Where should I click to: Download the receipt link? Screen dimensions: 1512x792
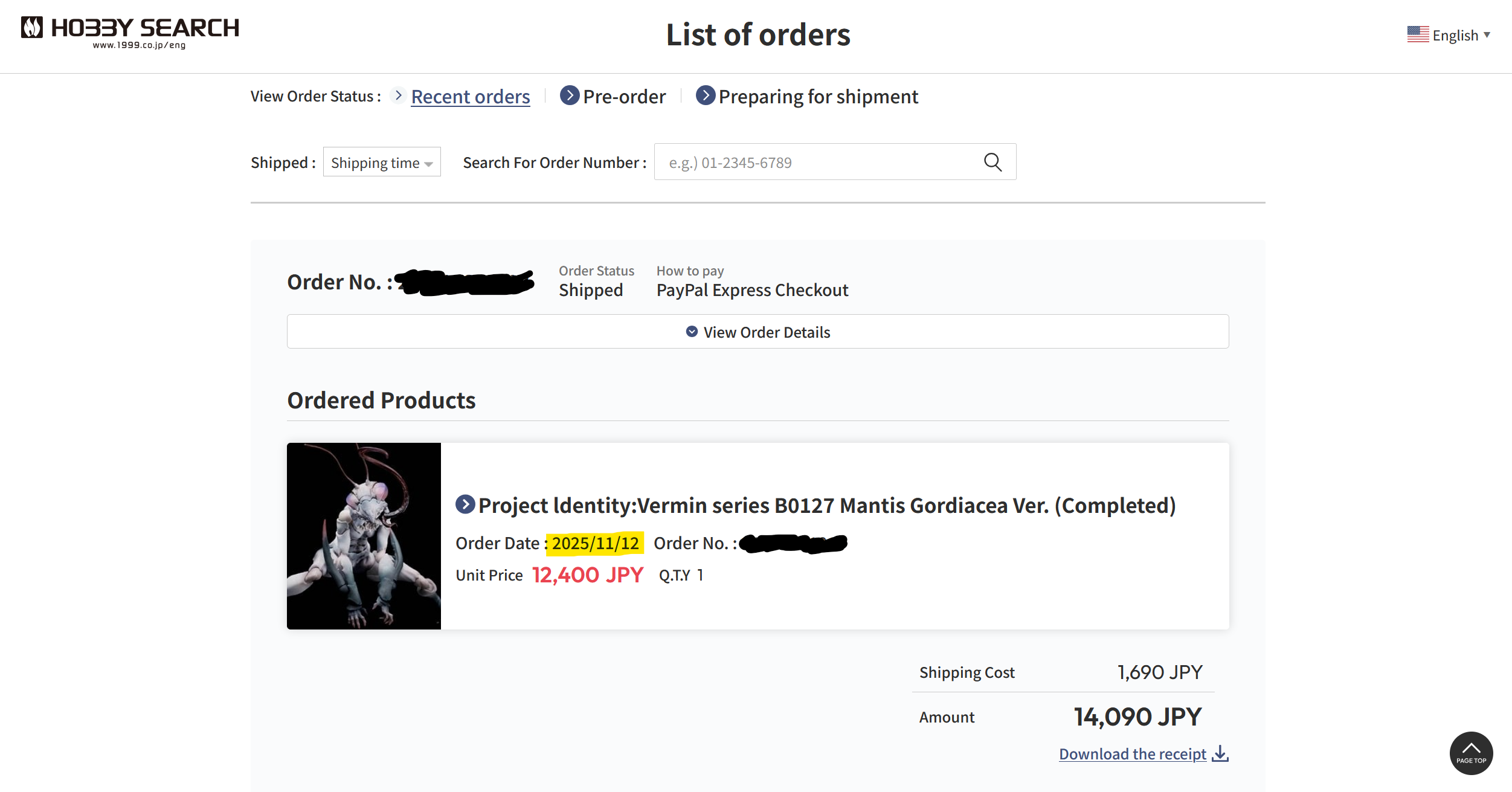(1132, 754)
